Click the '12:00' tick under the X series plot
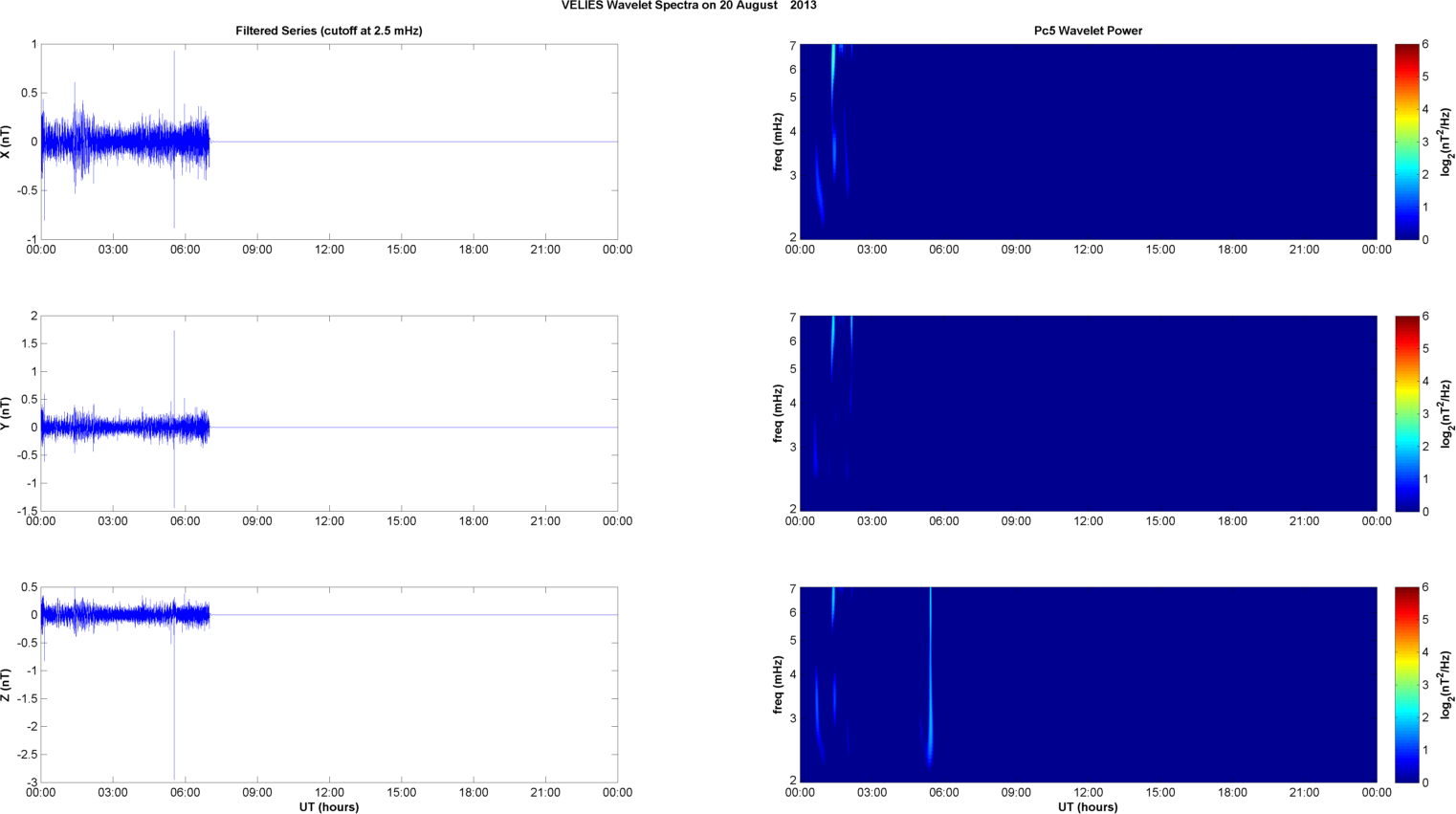This screenshot has width=1456, height=814. [x=329, y=250]
